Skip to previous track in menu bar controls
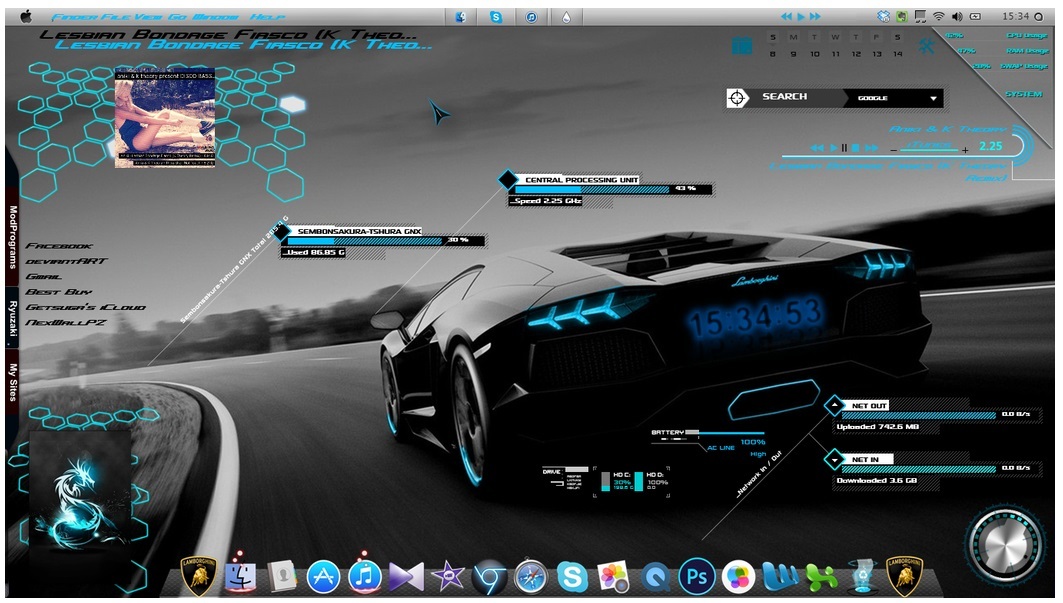Viewport: 1063px width, 603px height. click(786, 16)
